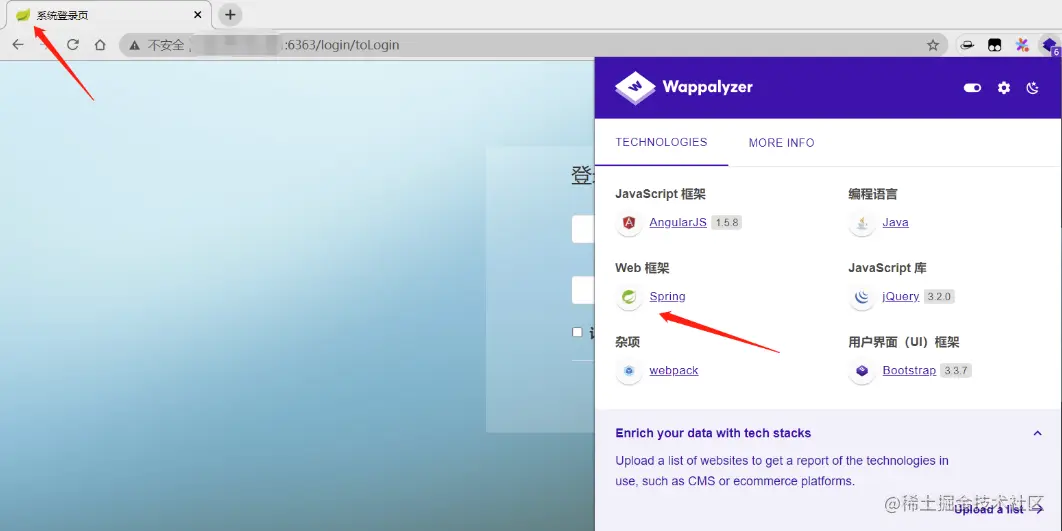
Task: Open the Wappalyzer extension icon in toolbar
Action: coord(1049,45)
